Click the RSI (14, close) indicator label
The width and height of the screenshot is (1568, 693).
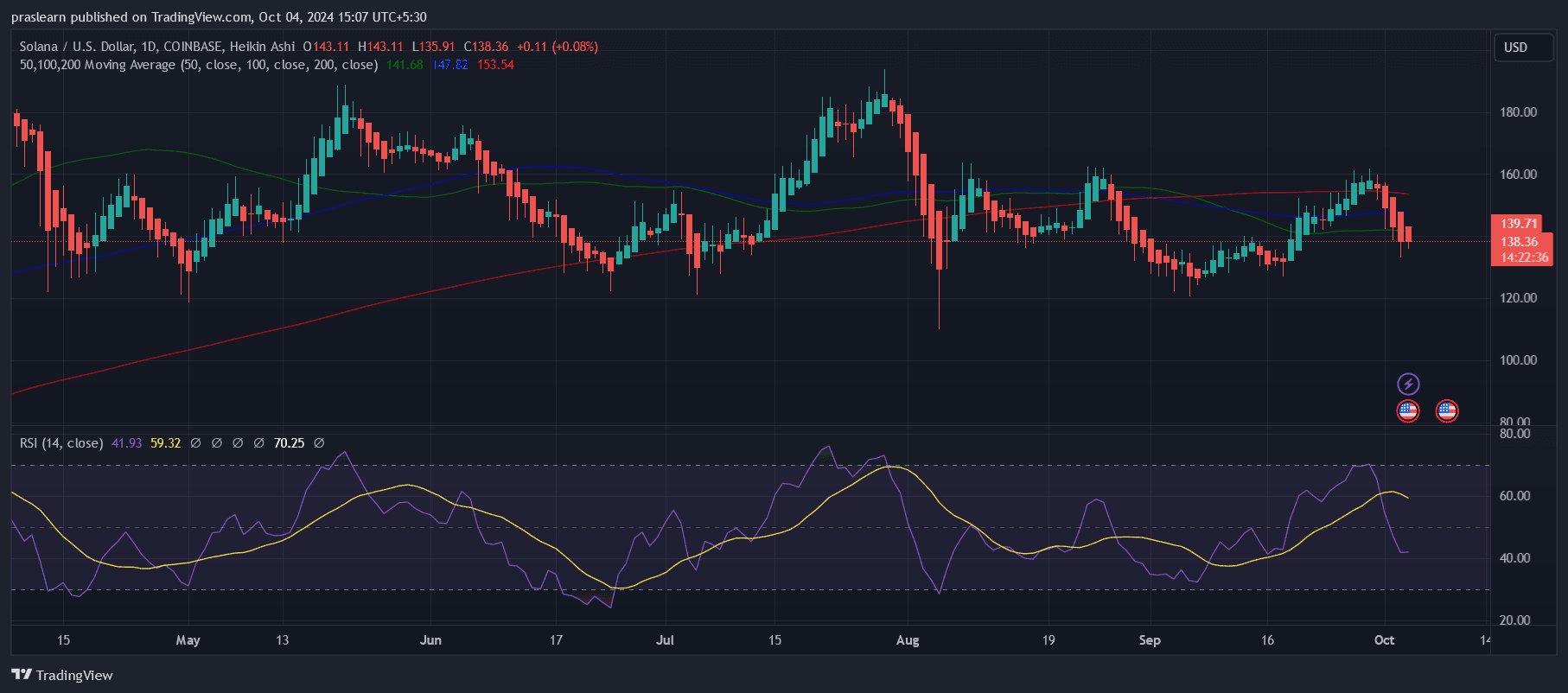tap(61, 443)
